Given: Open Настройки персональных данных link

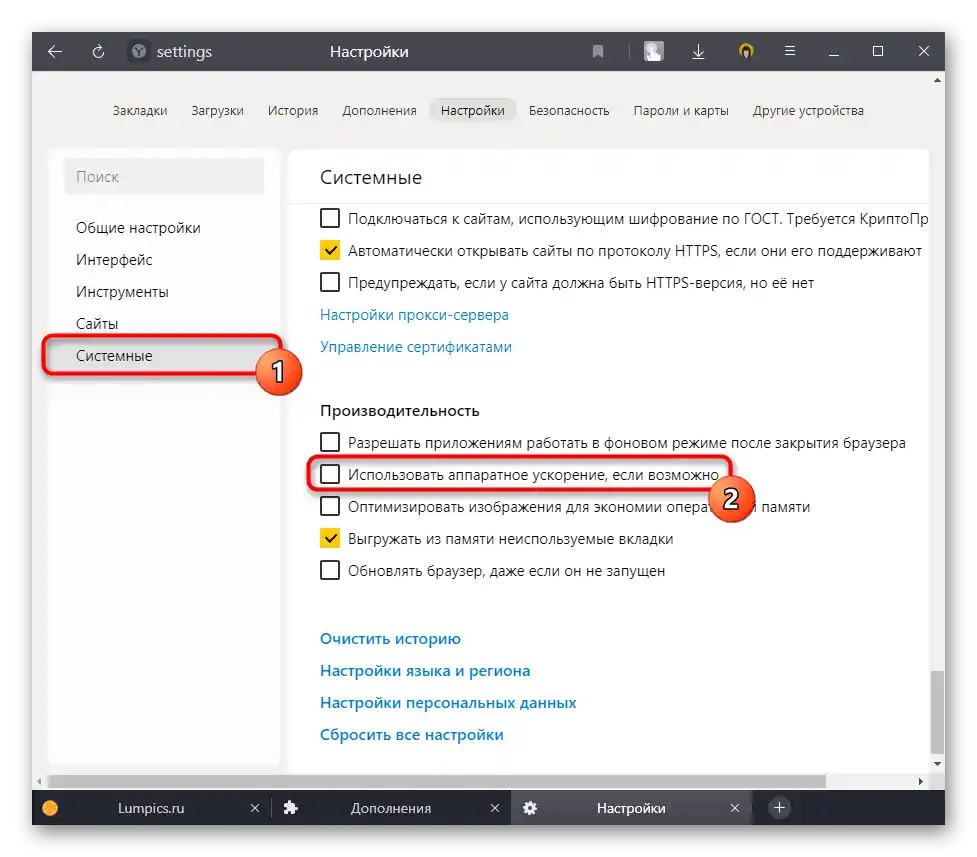Looking at the screenshot, I should tap(448, 702).
